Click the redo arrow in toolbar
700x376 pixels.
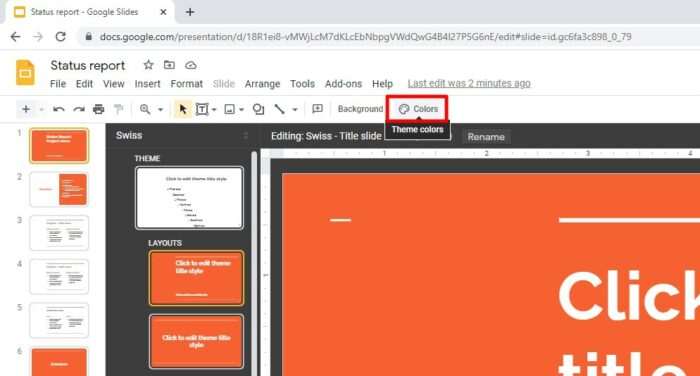(79, 109)
